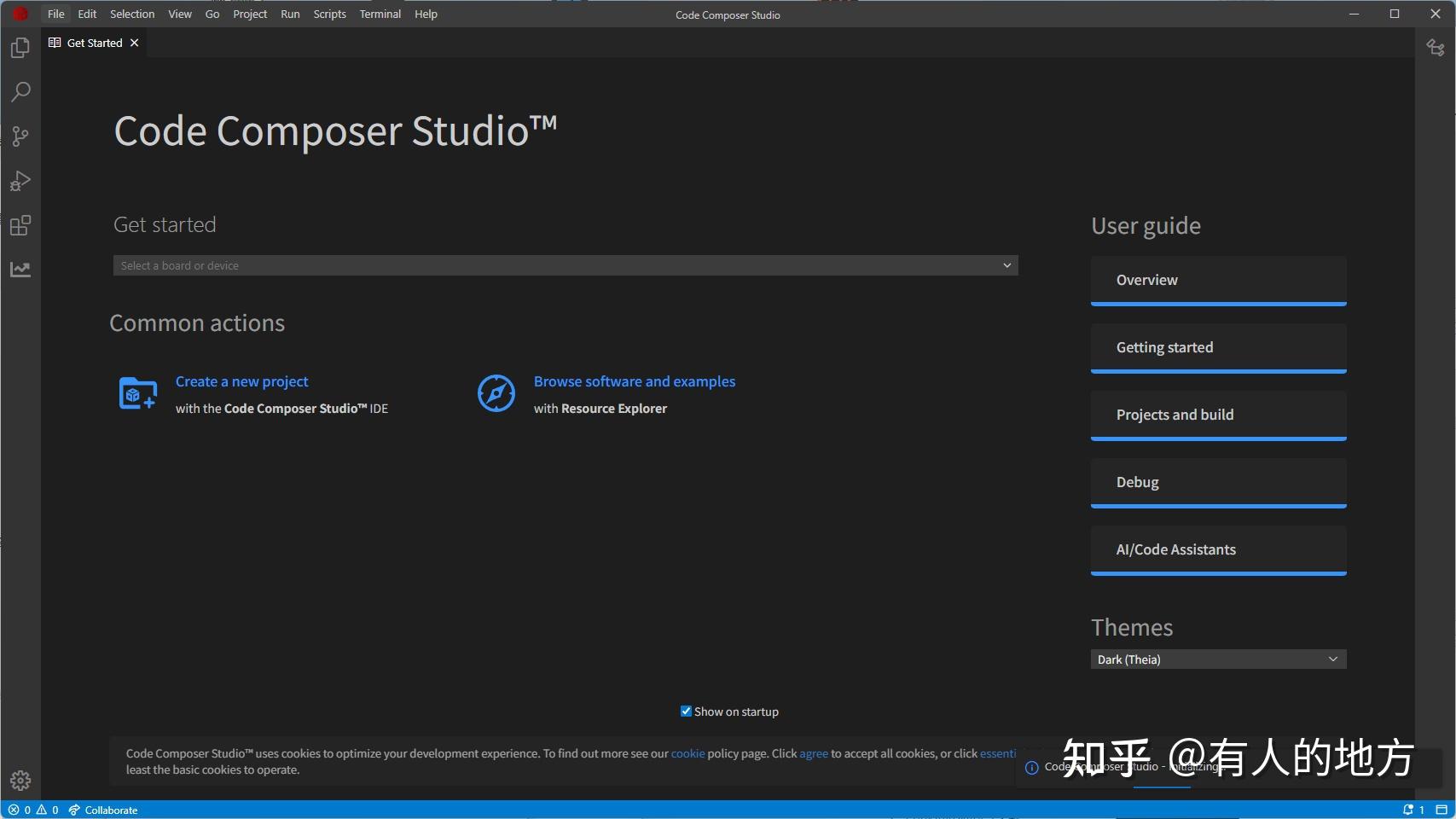The image size is (1456, 819).
Task: Open the Terminal menu
Action: point(380,14)
